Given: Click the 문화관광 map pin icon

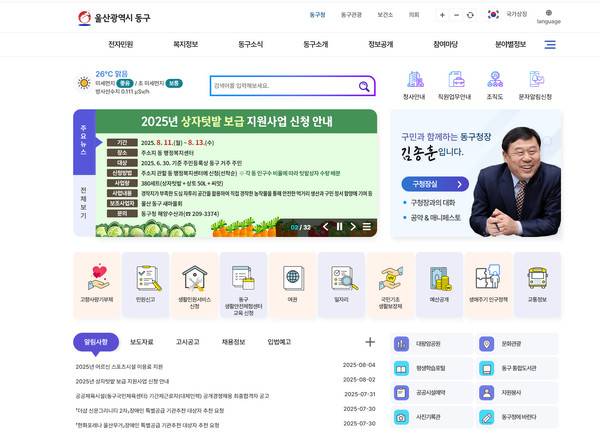Looking at the screenshot, I should pos(487,344).
